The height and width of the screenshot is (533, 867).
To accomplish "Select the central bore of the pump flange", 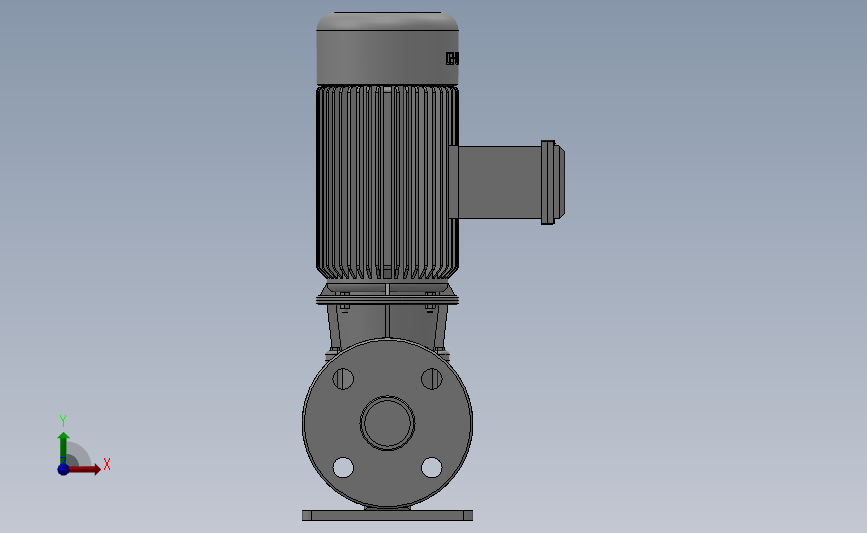I will click(x=387, y=423).
